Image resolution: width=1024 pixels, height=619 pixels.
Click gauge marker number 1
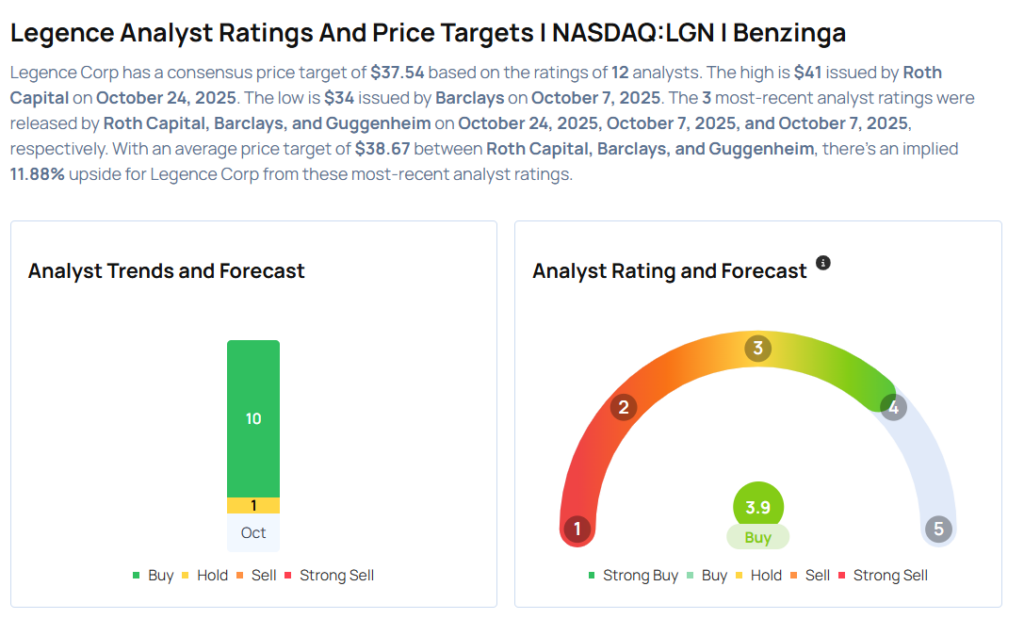[576, 528]
